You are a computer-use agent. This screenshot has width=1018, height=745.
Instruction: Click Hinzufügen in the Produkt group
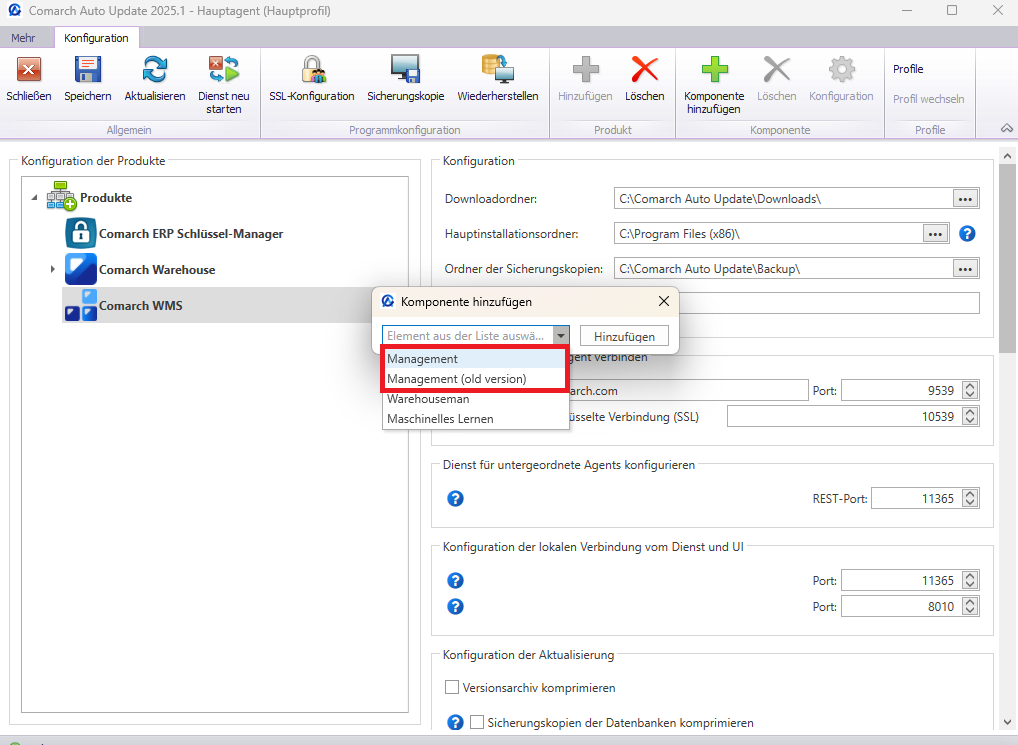(585, 69)
